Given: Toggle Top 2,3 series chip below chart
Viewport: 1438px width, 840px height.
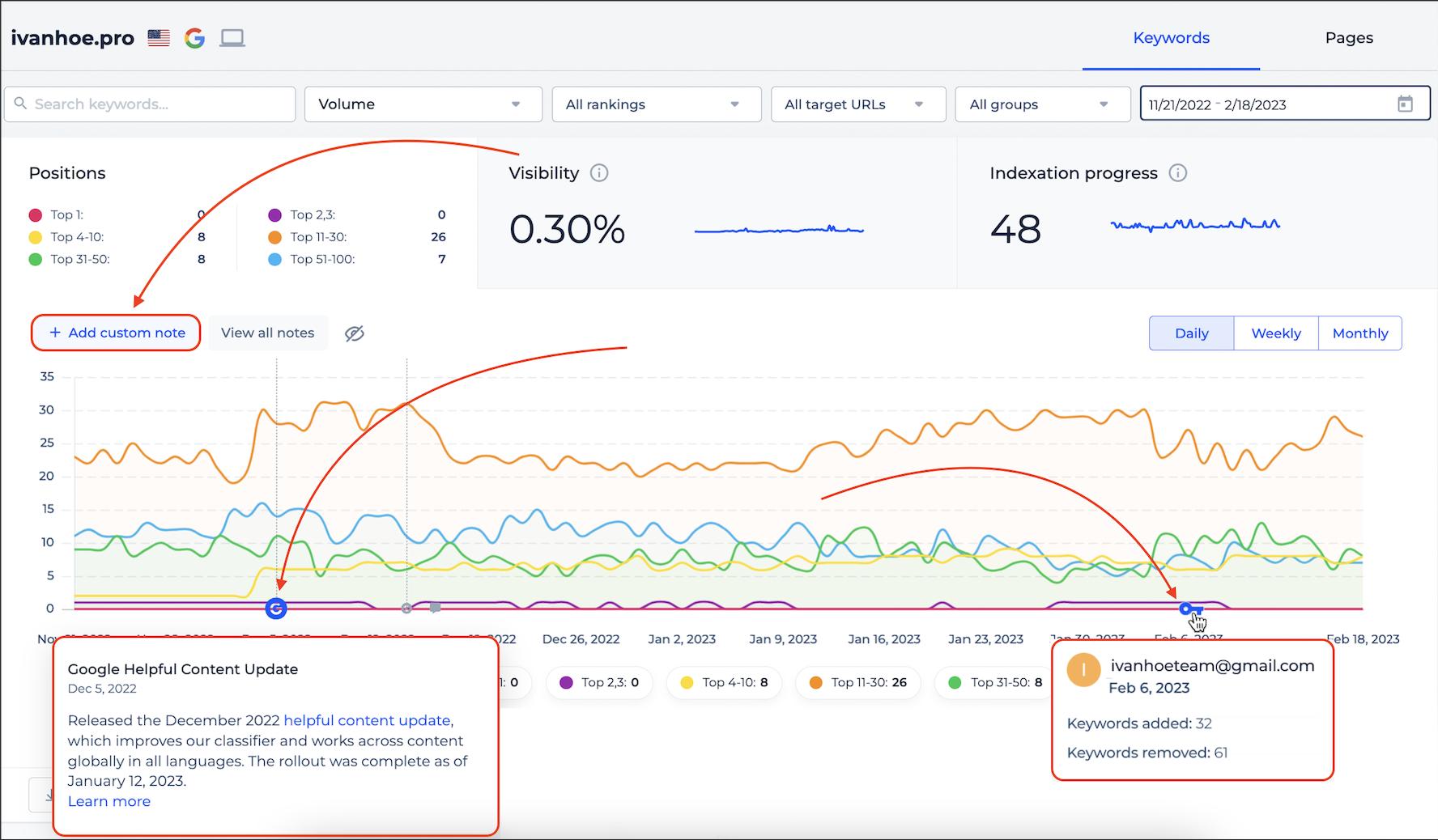Looking at the screenshot, I should tap(600, 682).
